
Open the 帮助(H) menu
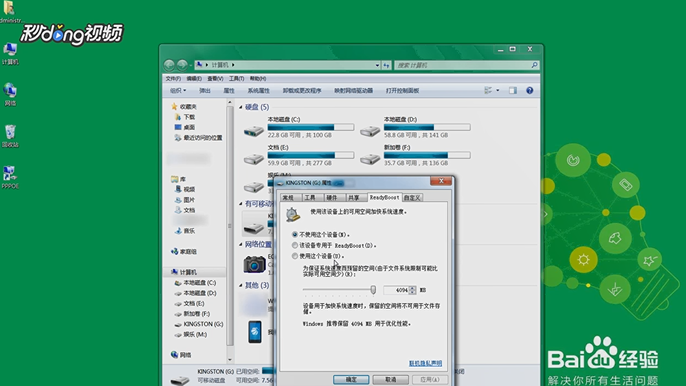pos(258,79)
